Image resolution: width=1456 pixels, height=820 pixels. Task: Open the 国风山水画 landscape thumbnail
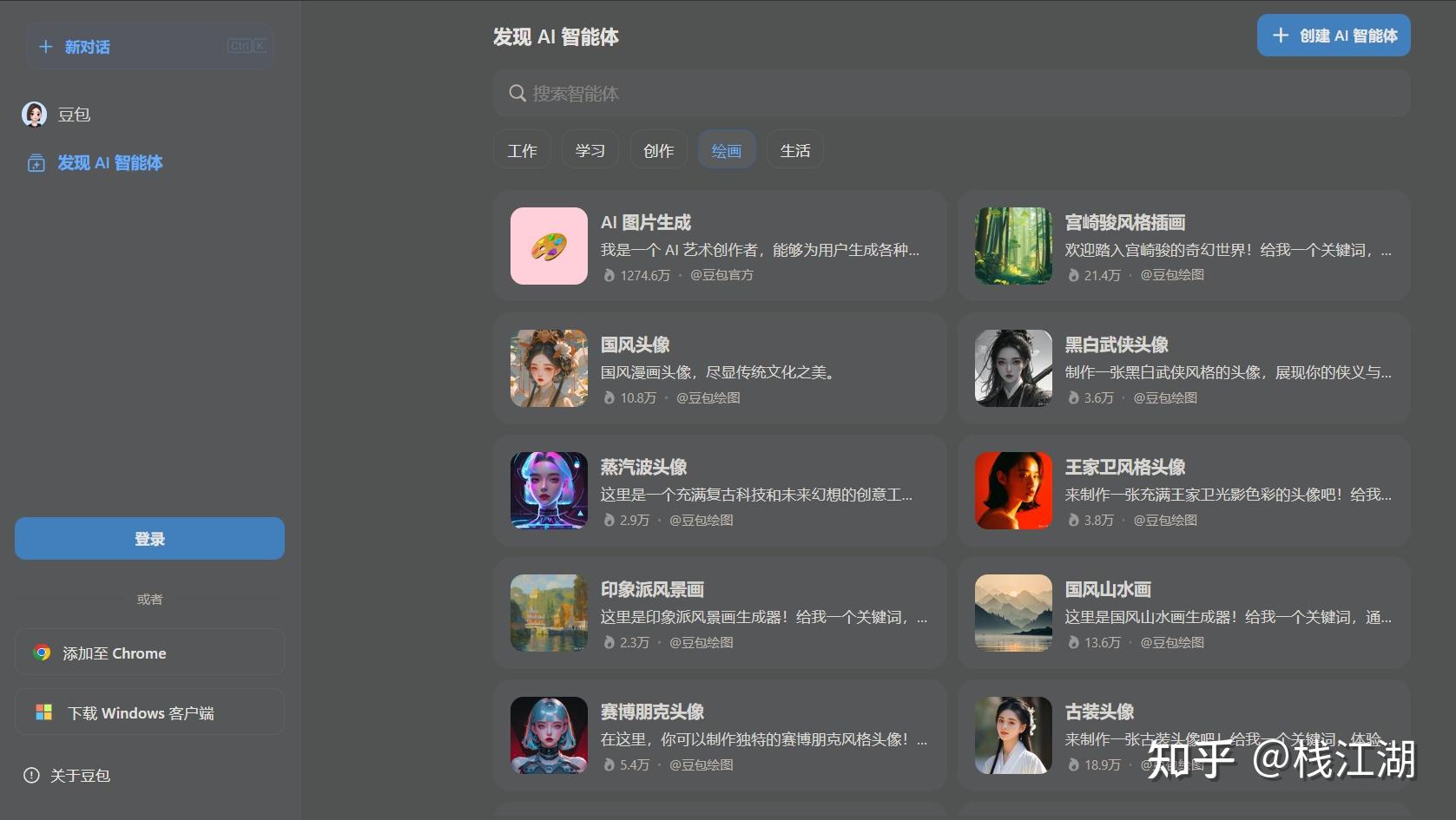point(1012,613)
